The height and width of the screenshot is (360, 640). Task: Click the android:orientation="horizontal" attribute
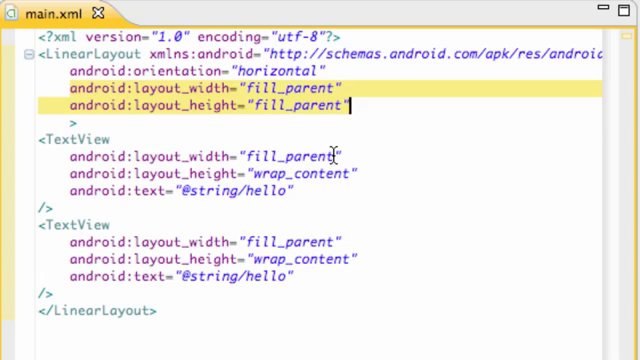point(197,71)
